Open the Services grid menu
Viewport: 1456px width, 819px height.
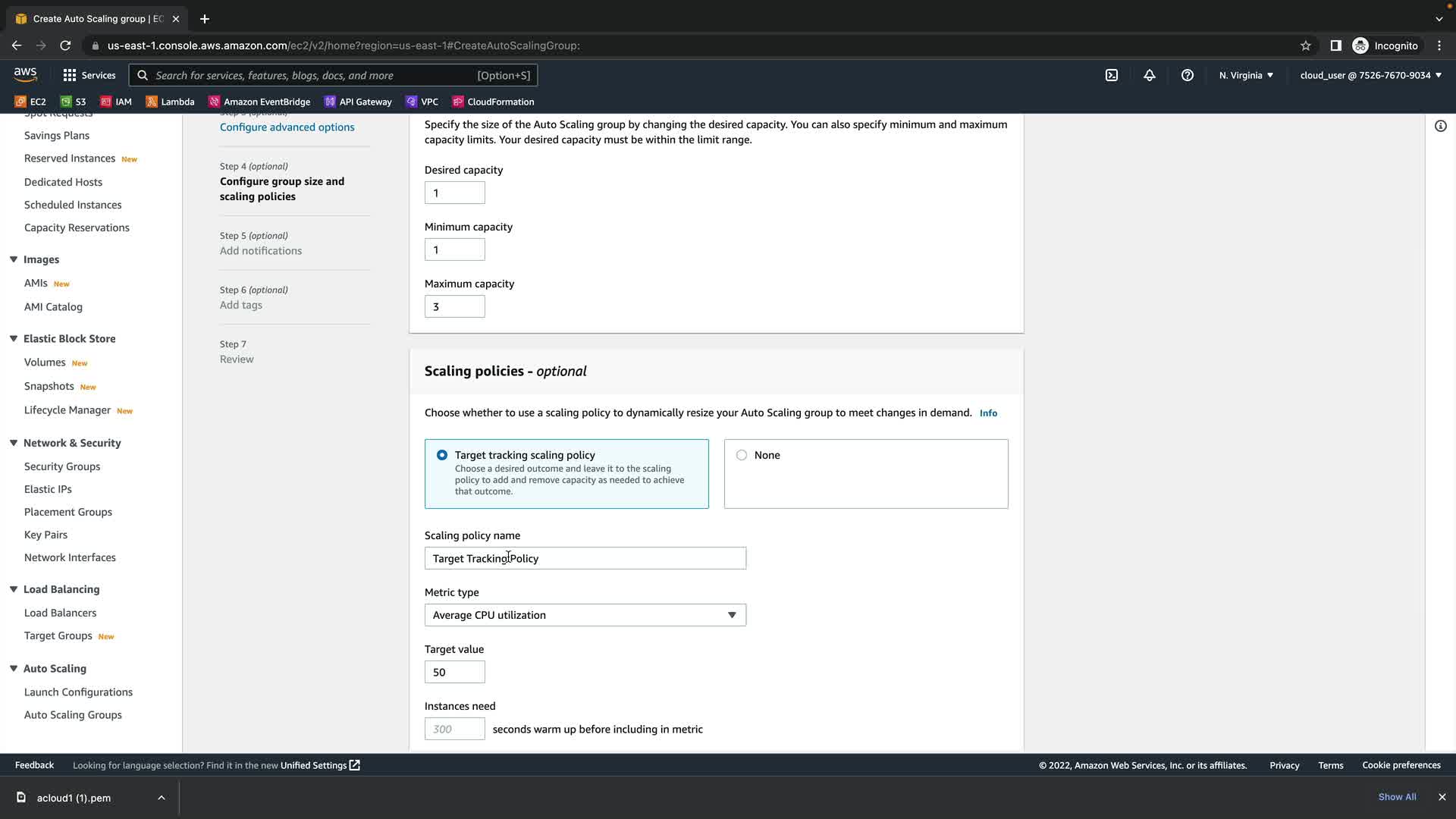pos(89,75)
